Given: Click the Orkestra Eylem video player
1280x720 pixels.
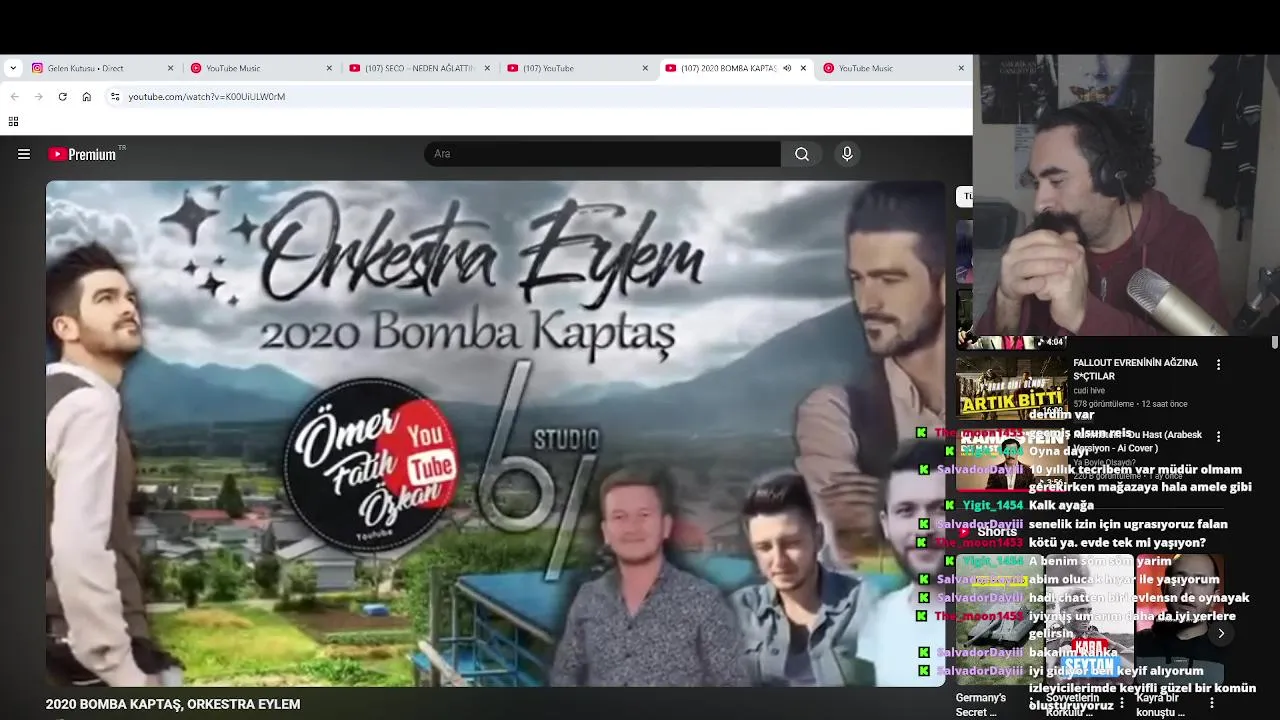Looking at the screenshot, I should pyautogui.click(x=495, y=433).
